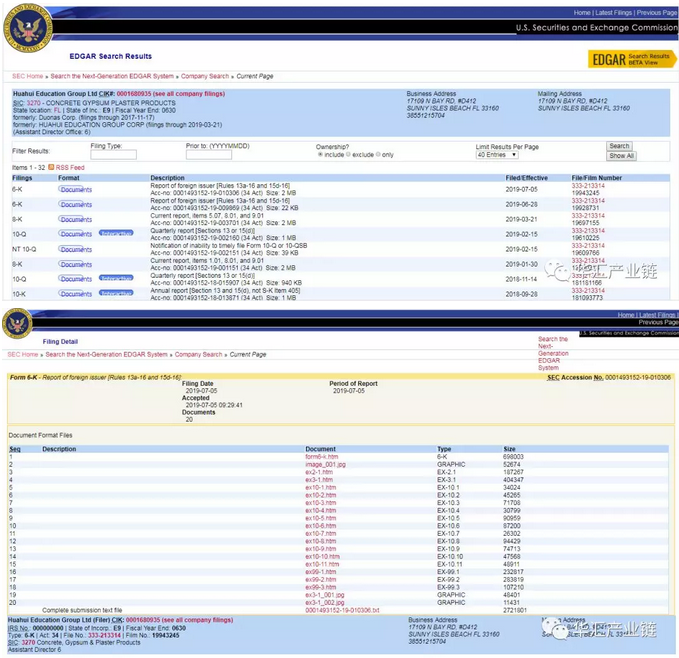Screen dimensions: 679x658
Task: Open filer CIK 0001680935 link in Filing Detail footer
Action: pos(179,620)
